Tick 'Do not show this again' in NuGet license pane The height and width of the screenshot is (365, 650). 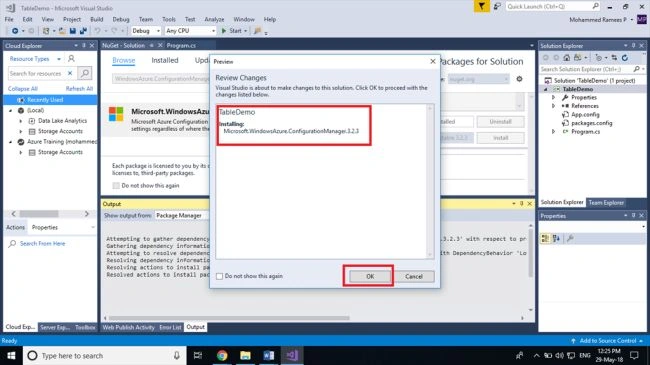116,185
